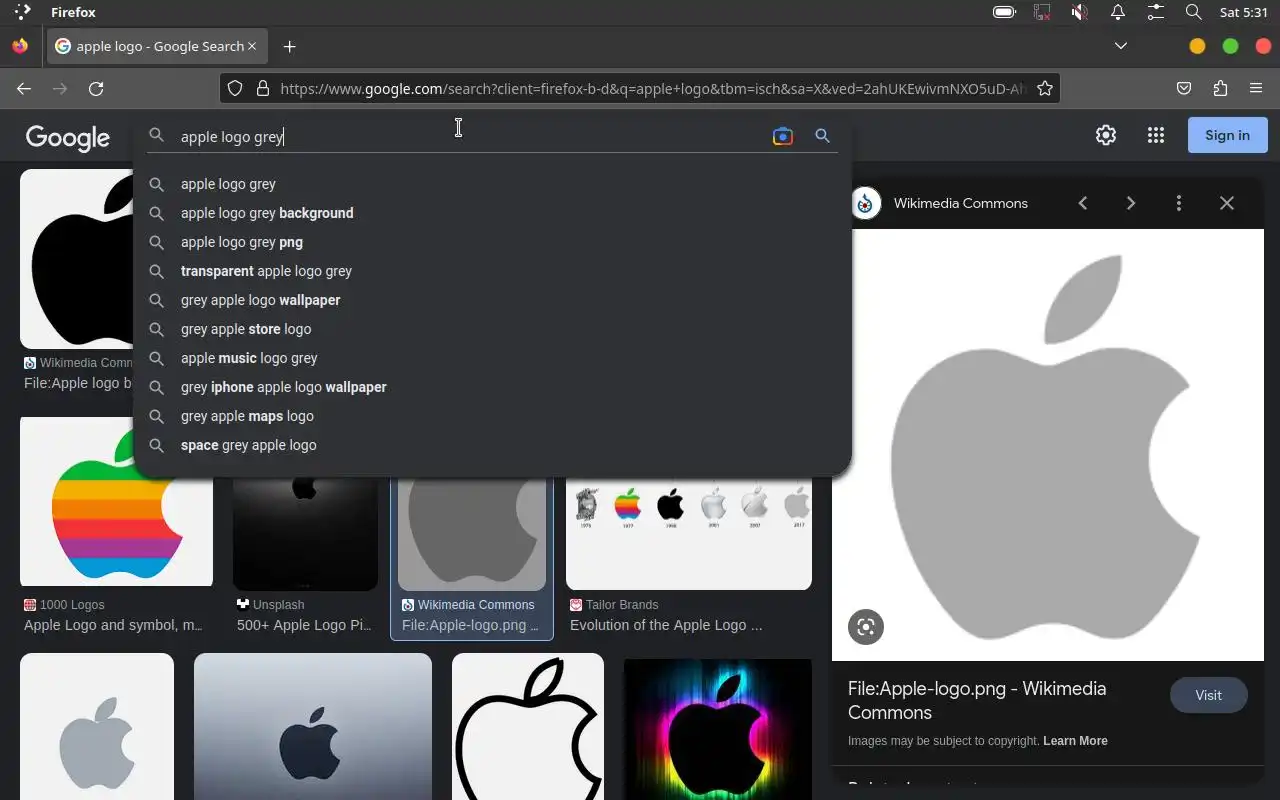Open Firefox hamburger application menu

1256,89
